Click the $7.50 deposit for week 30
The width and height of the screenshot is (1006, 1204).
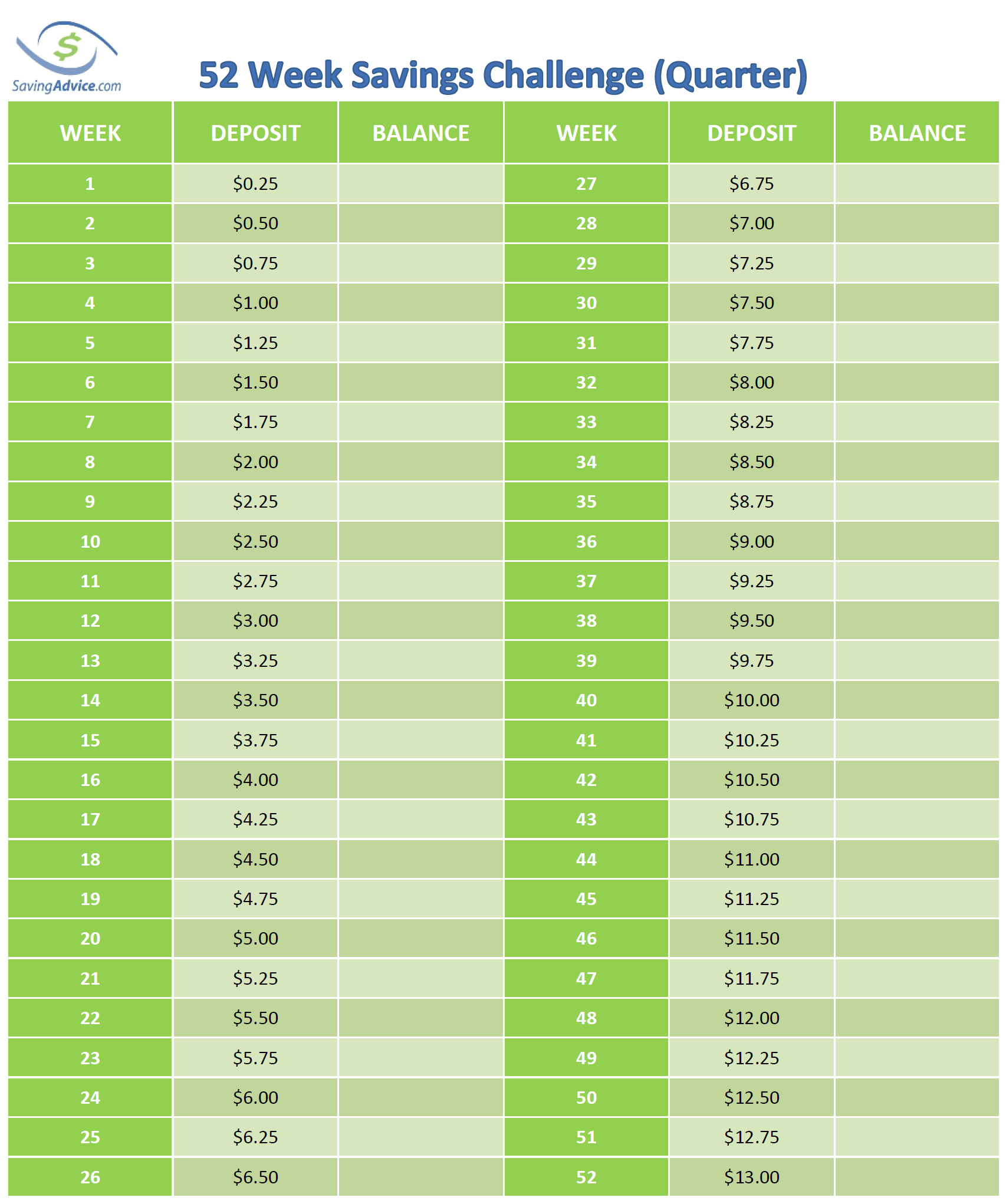(x=751, y=303)
